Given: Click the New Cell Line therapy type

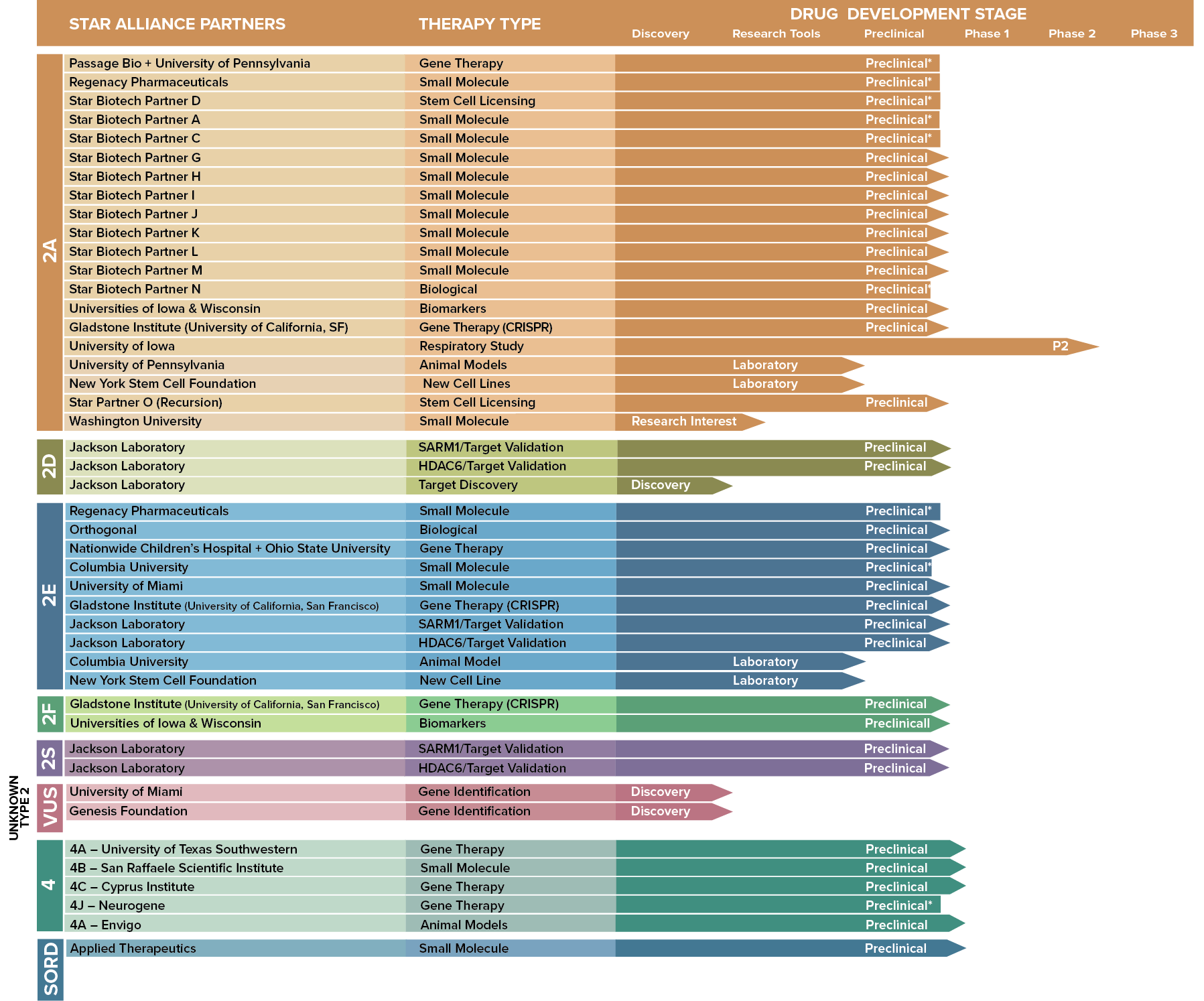Looking at the screenshot, I should pyautogui.click(x=460, y=681).
